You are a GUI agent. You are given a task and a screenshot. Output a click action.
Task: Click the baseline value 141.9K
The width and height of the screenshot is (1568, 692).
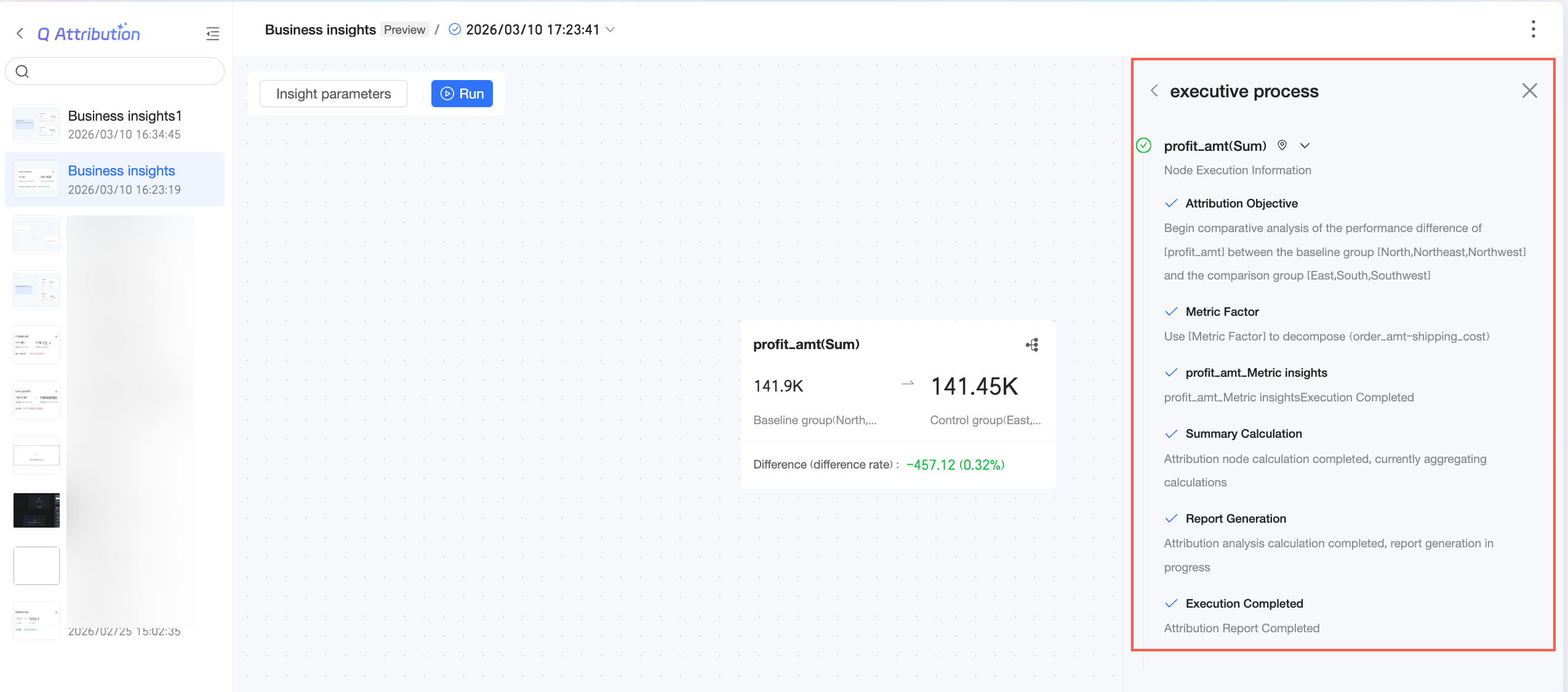click(778, 386)
